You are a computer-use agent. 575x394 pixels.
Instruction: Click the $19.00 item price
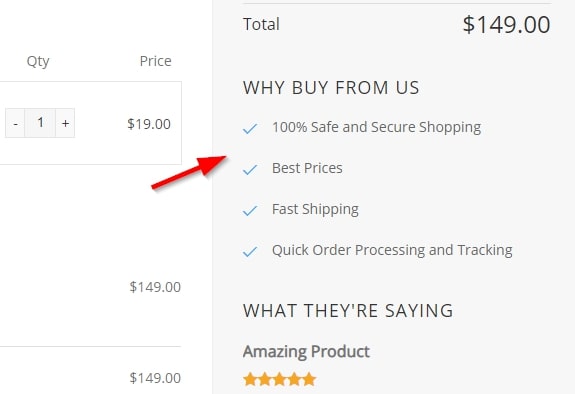coord(149,124)
